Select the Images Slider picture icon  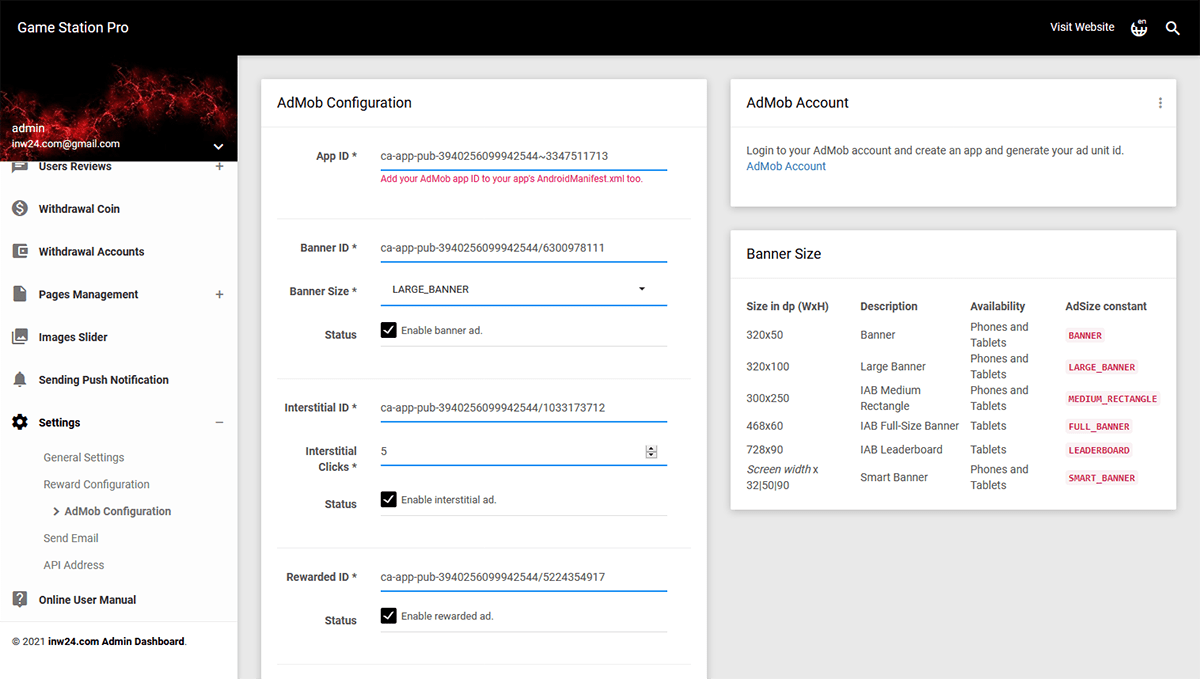click(x=20, y=337)
